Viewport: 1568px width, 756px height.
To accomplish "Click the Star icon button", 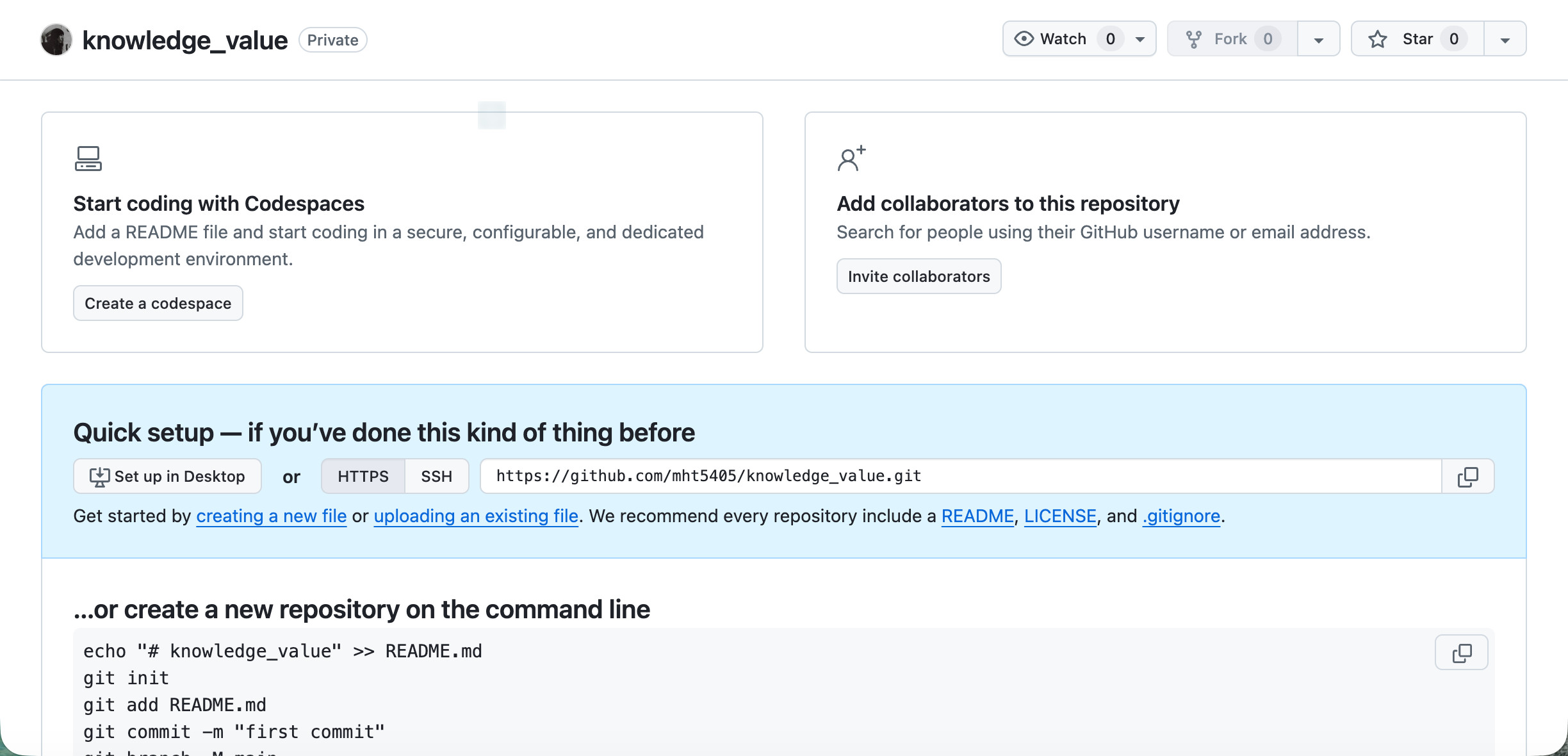I will tap(1378, 40).
